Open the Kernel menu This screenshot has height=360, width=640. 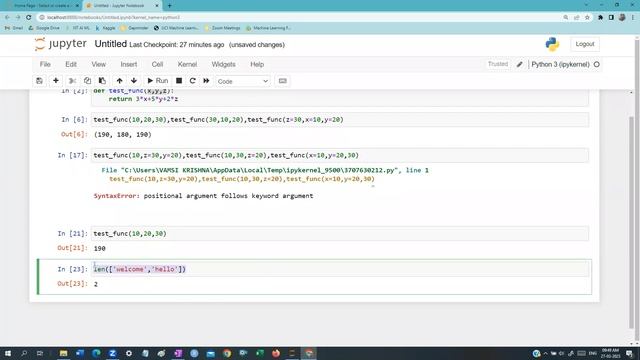point(187,64)
